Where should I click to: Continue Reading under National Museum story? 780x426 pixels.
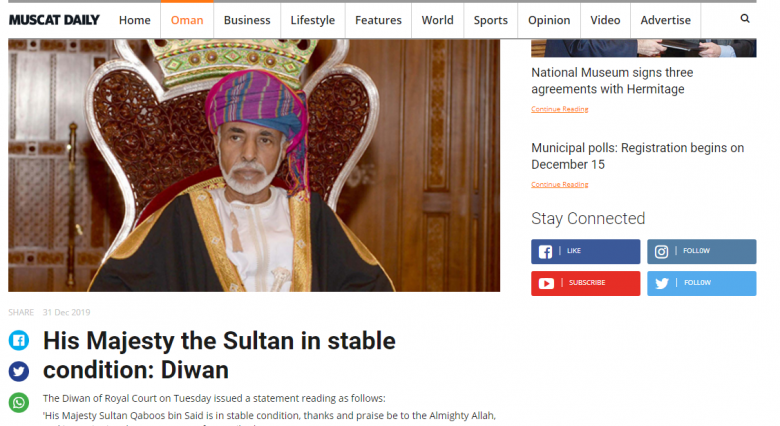click(x=560, y=109)
